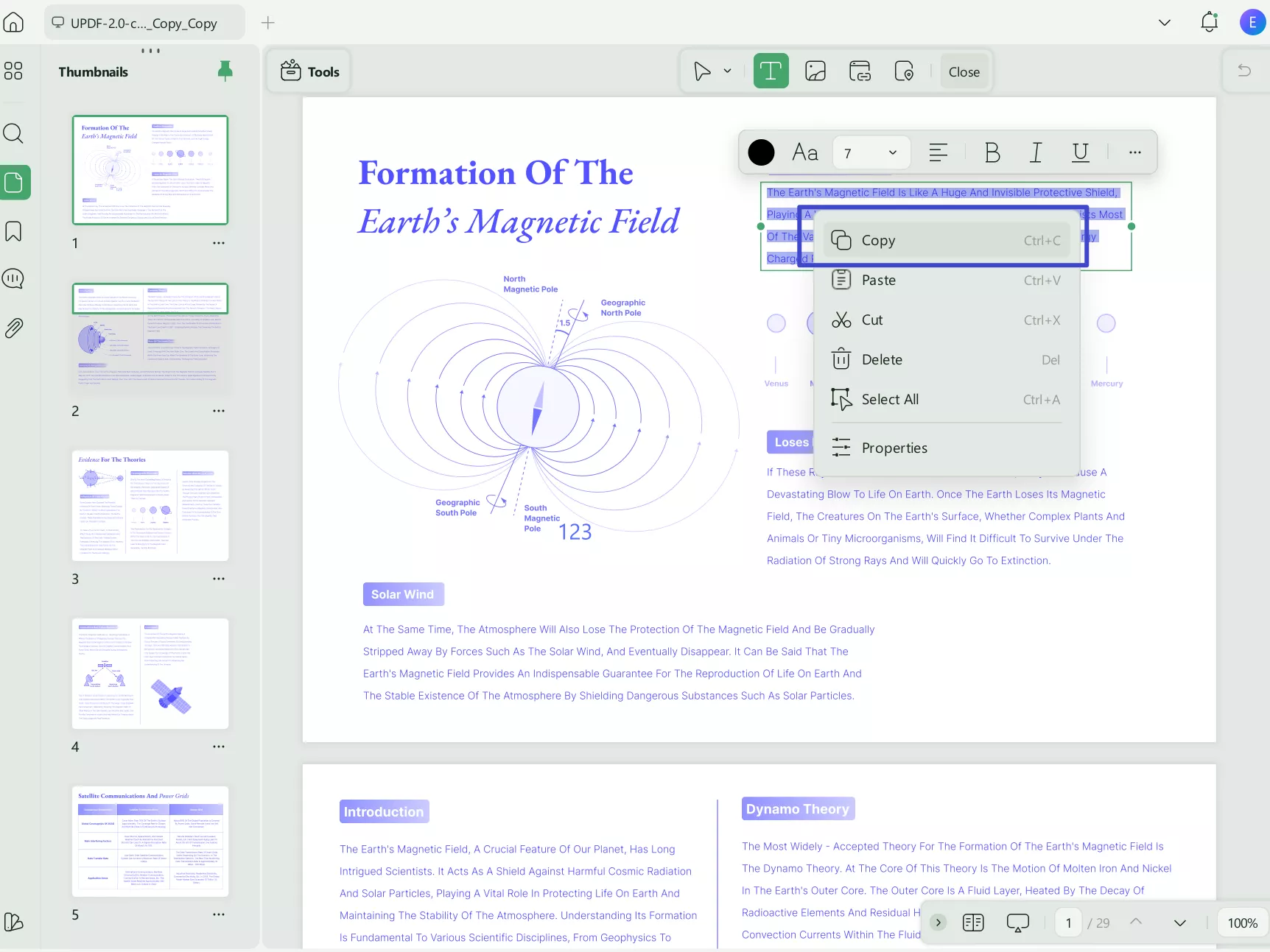Image resolution: width=1270 pixels, height=952 pixels.
Task: Expand the tab list chevron at top
Action: tap(1165, 23)
